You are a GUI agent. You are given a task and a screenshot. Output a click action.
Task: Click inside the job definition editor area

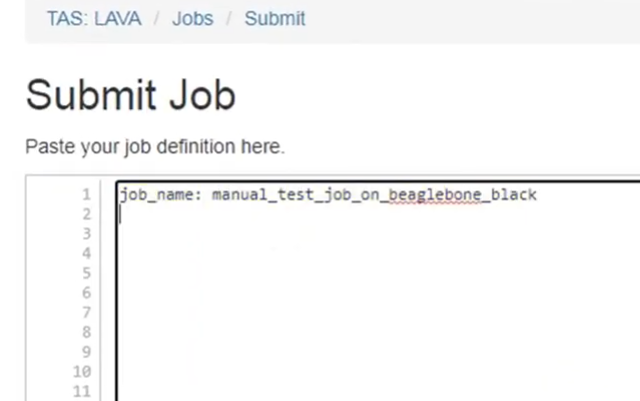(x=378, y=291)
